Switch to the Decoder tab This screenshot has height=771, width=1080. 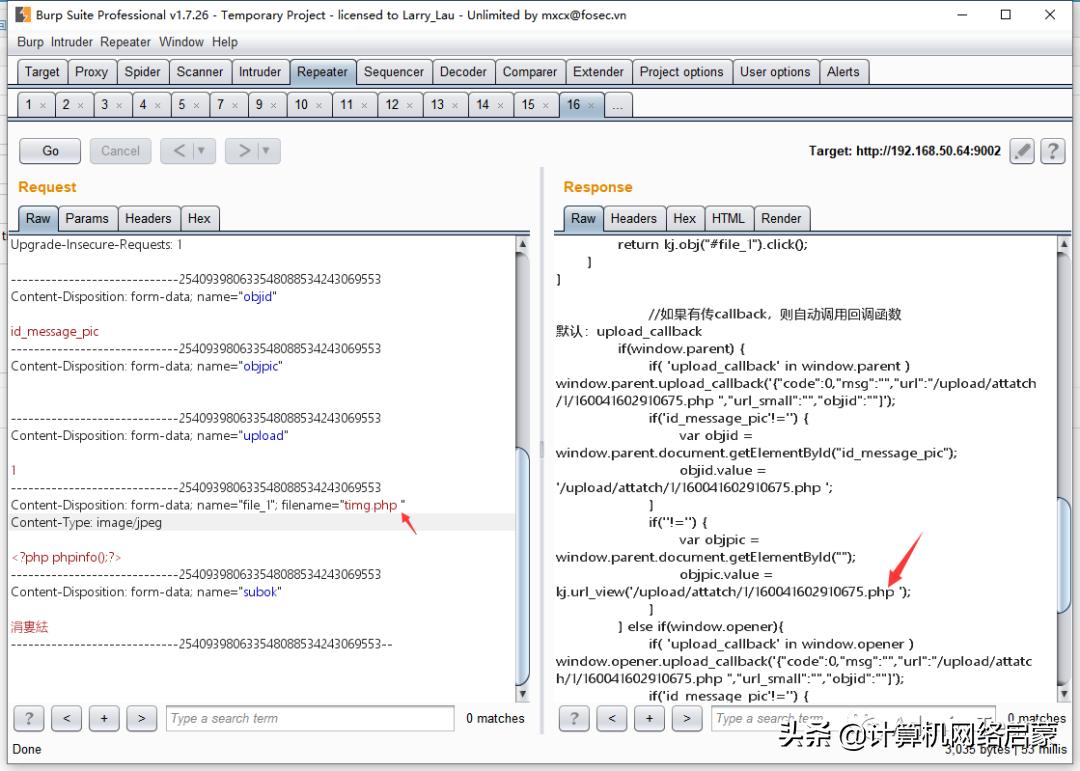click(x=463, y=72)
